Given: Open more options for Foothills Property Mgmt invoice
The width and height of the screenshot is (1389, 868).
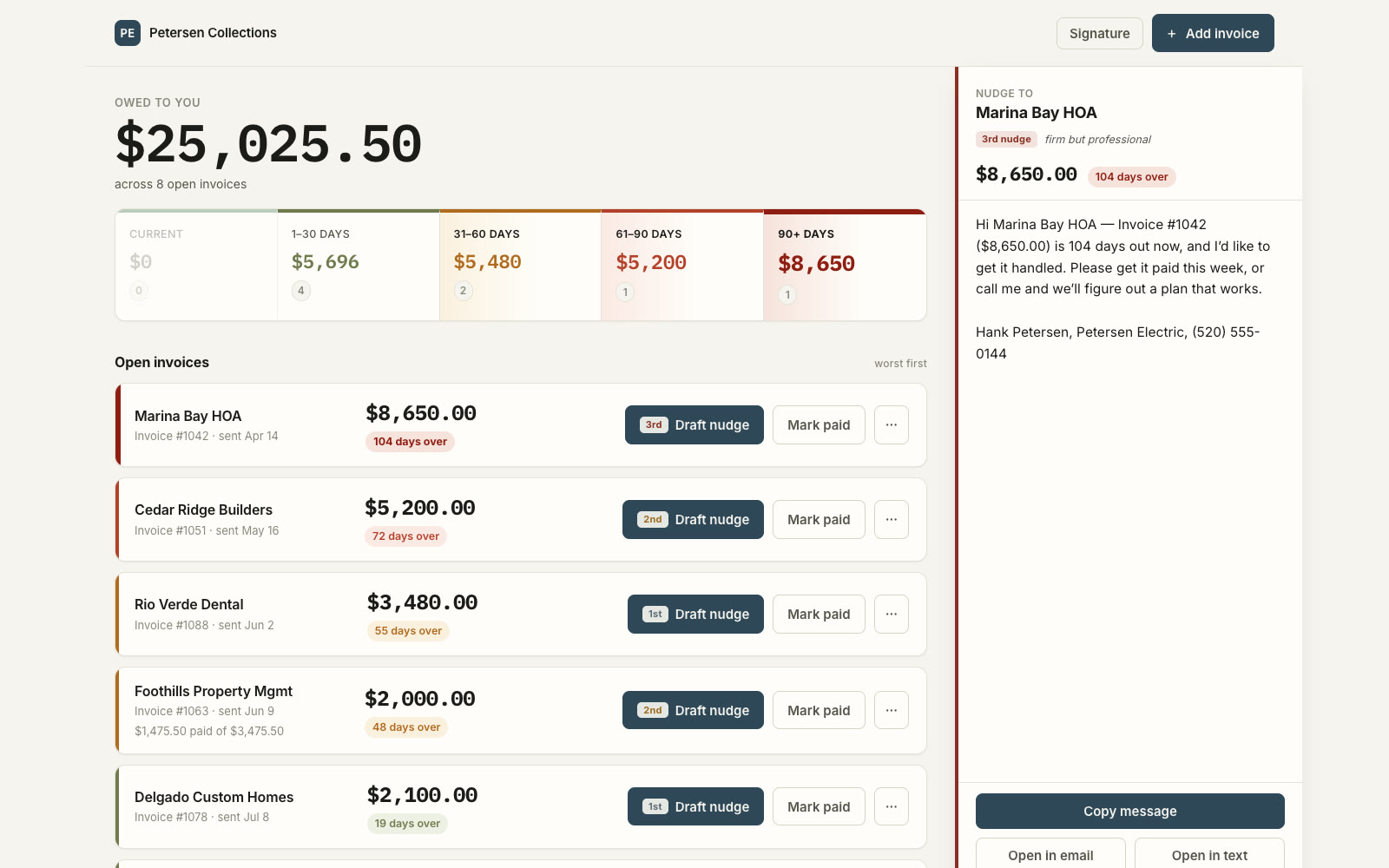Looking at the screenshot, I should (x=892, y=711).
